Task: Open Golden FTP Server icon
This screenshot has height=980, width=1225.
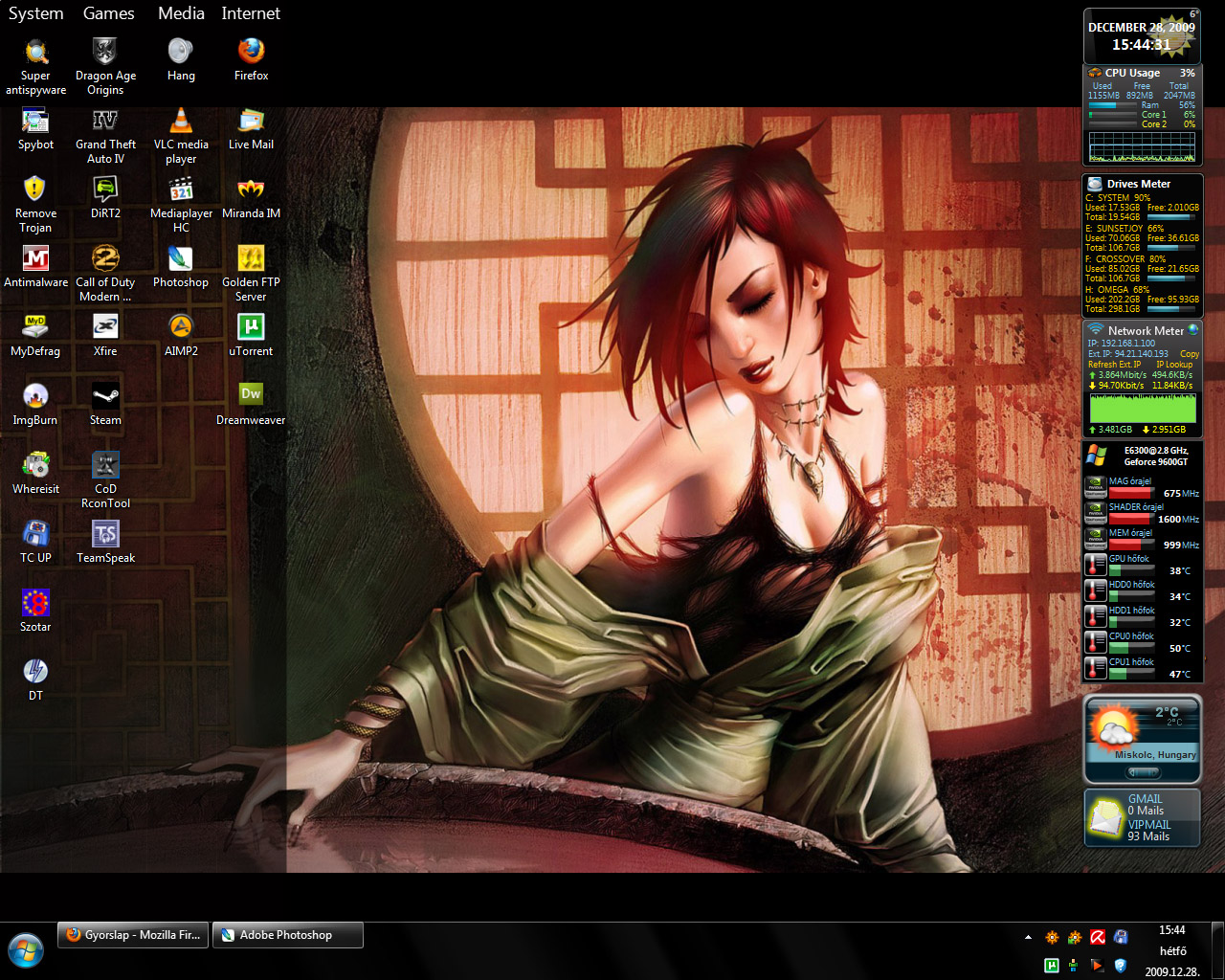Action: click(251, 273)
